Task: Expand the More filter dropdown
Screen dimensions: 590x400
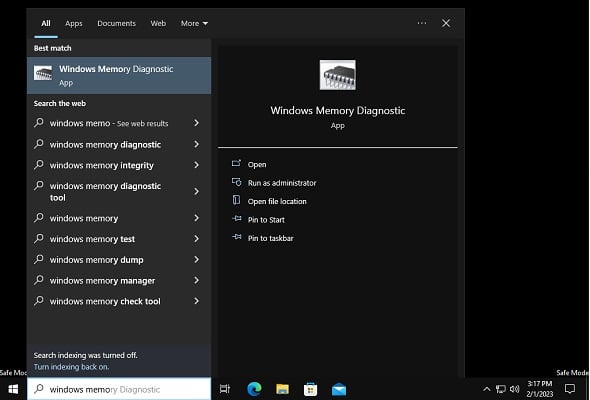Action: pyautogui.click(x=194, y=23)
